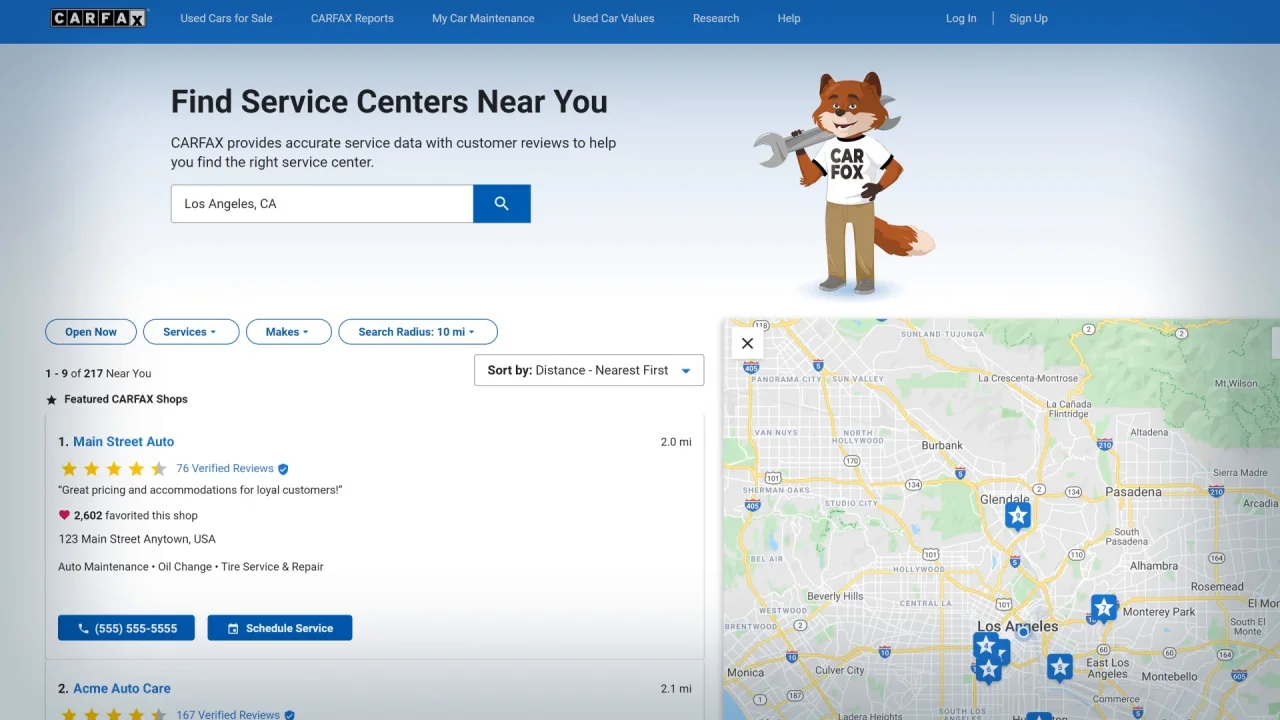Select map marker number 7 near Monterey Park

1104,608
